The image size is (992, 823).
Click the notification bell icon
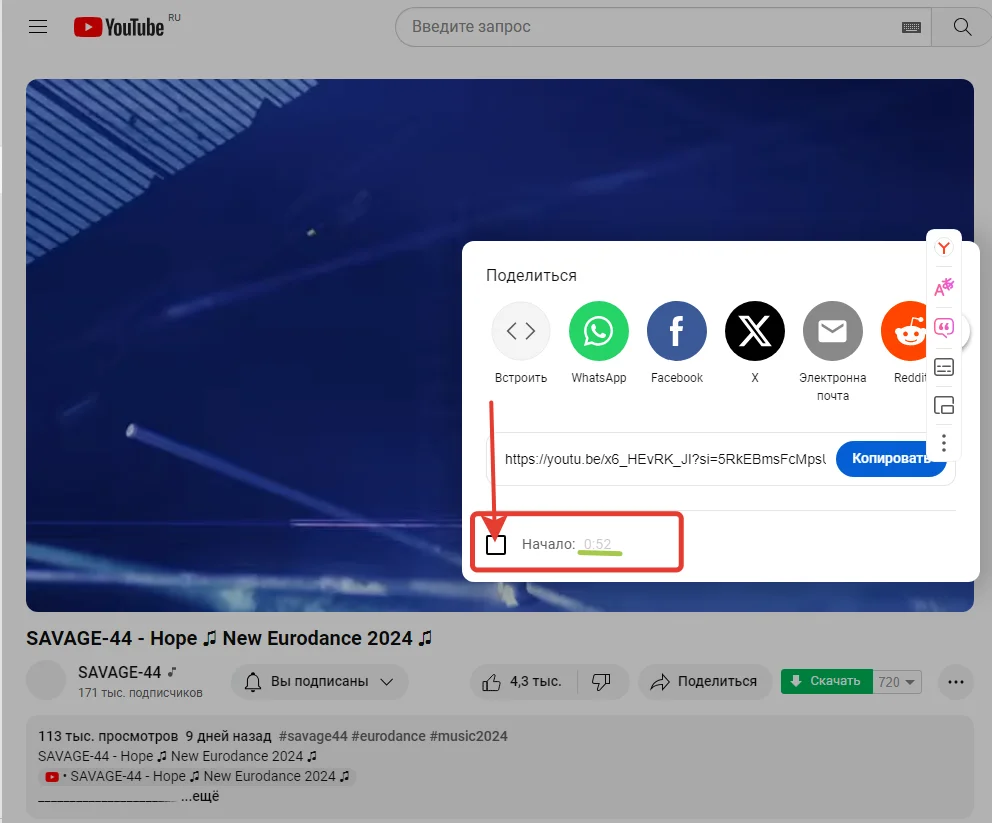pyautogui.click(x=253, y=681)
